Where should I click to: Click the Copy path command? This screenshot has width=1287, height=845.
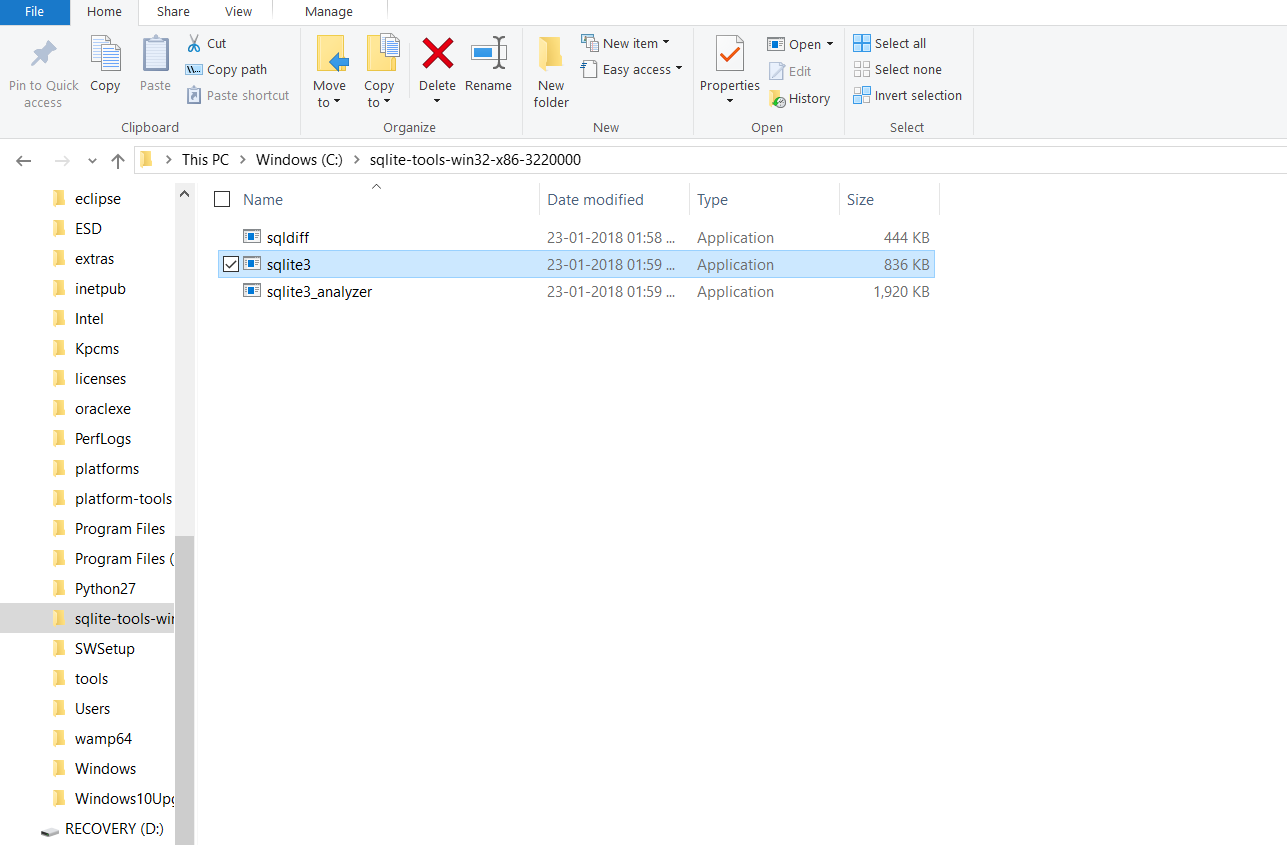click(x=226, y=69)
